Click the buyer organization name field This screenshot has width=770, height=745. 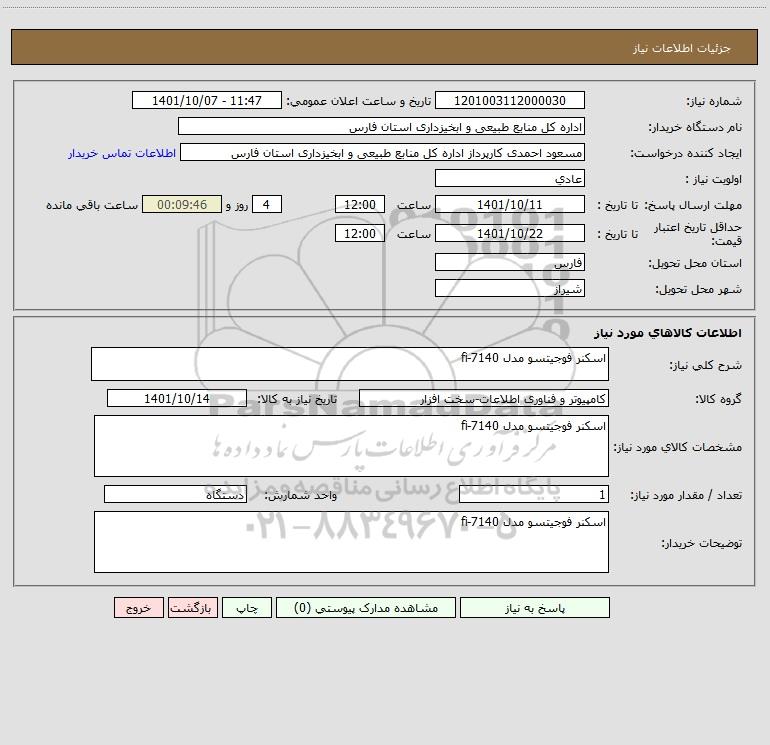[381, 127]
